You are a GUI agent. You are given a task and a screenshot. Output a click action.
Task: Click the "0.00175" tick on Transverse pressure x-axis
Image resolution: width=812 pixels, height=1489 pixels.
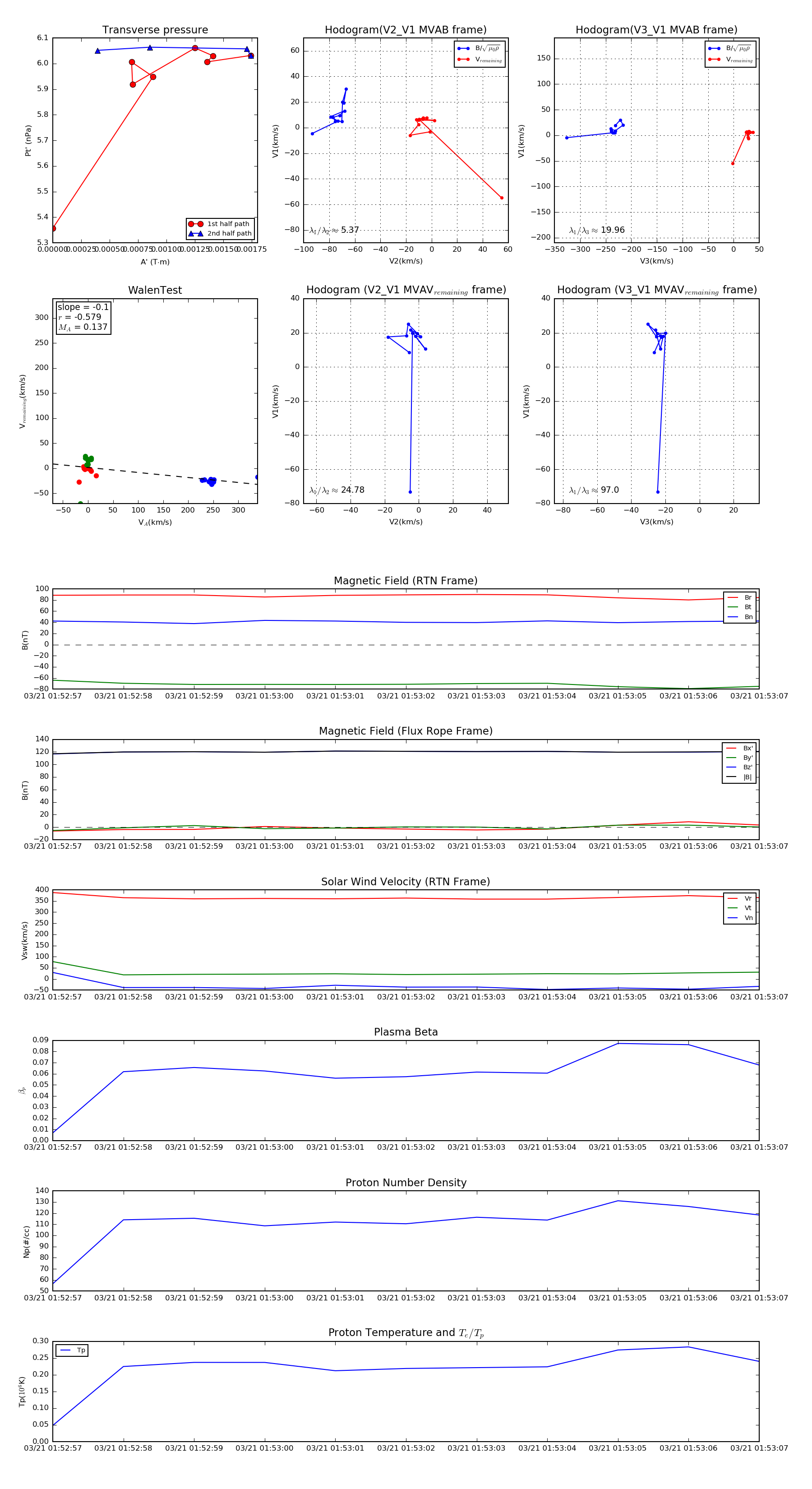pos(252,249)
